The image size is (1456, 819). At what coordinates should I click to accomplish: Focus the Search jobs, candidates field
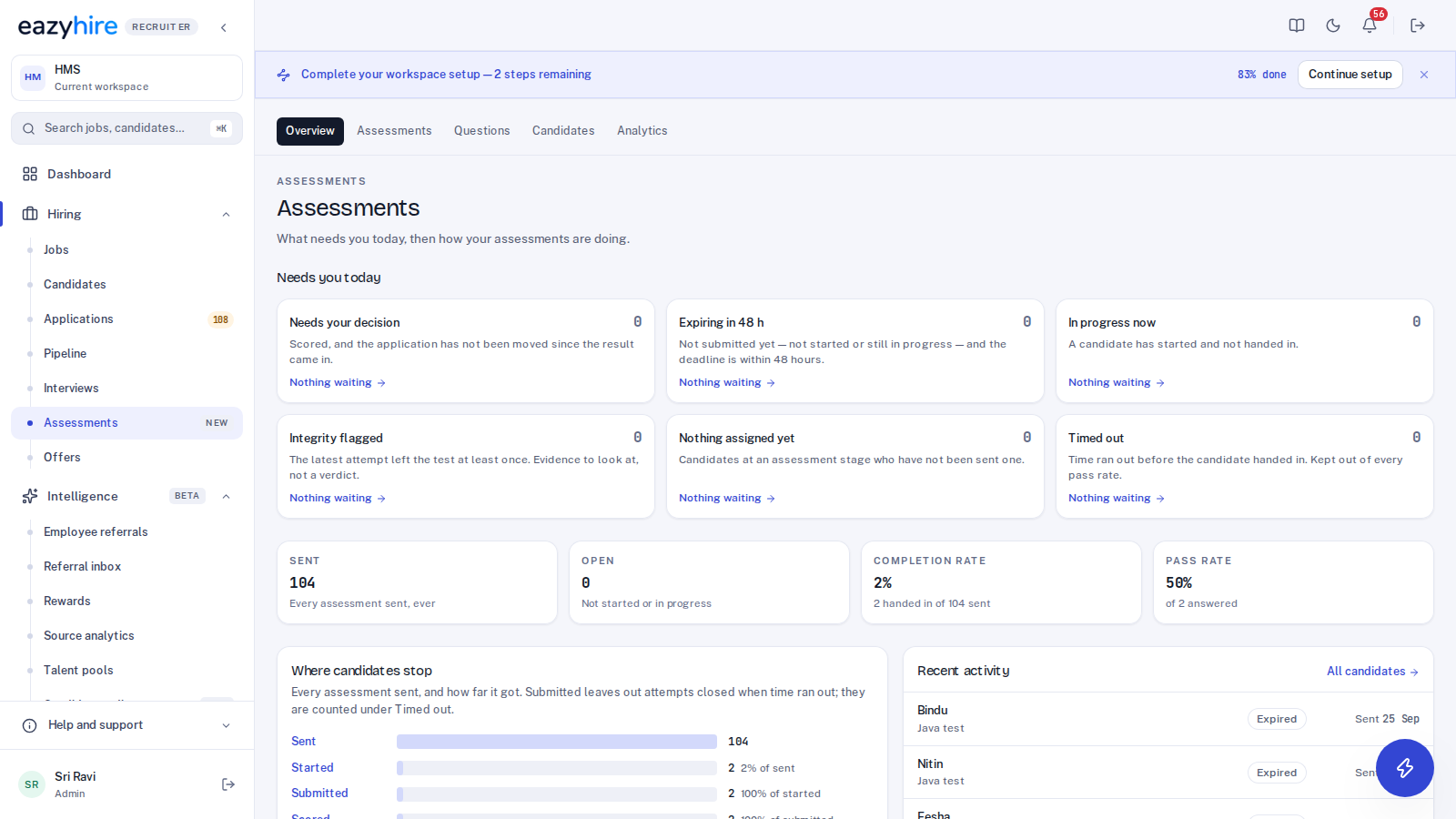(126, 128)
